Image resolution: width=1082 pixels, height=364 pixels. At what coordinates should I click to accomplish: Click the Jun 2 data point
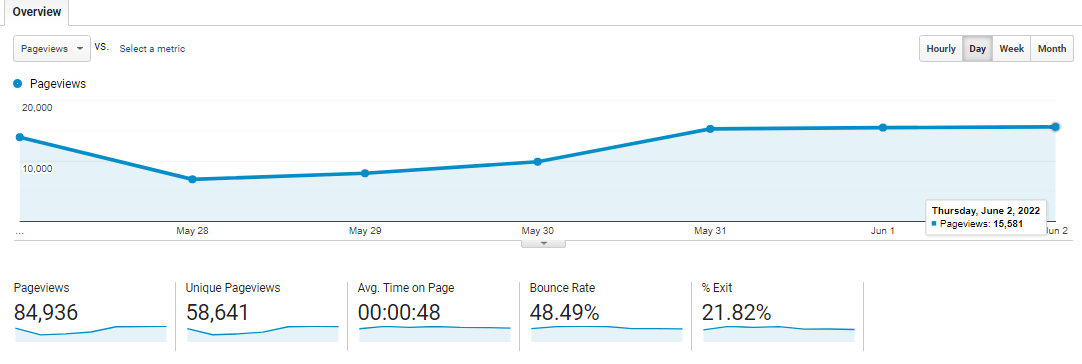1055,127
